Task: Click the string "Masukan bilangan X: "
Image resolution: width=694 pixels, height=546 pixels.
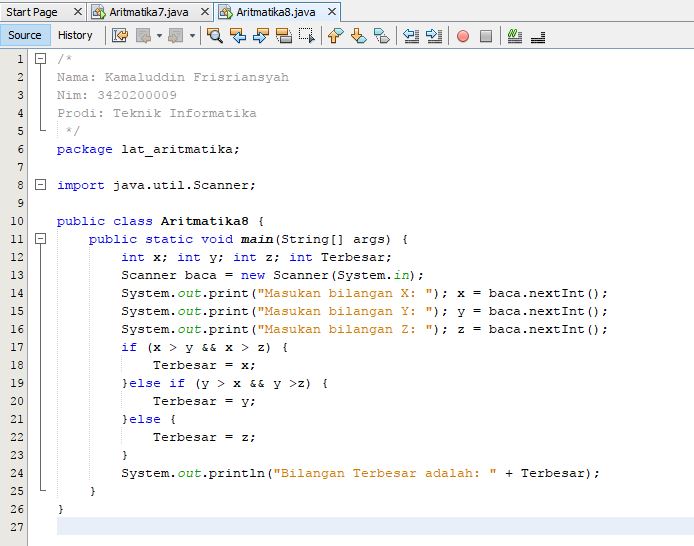Action: [345, 293]
